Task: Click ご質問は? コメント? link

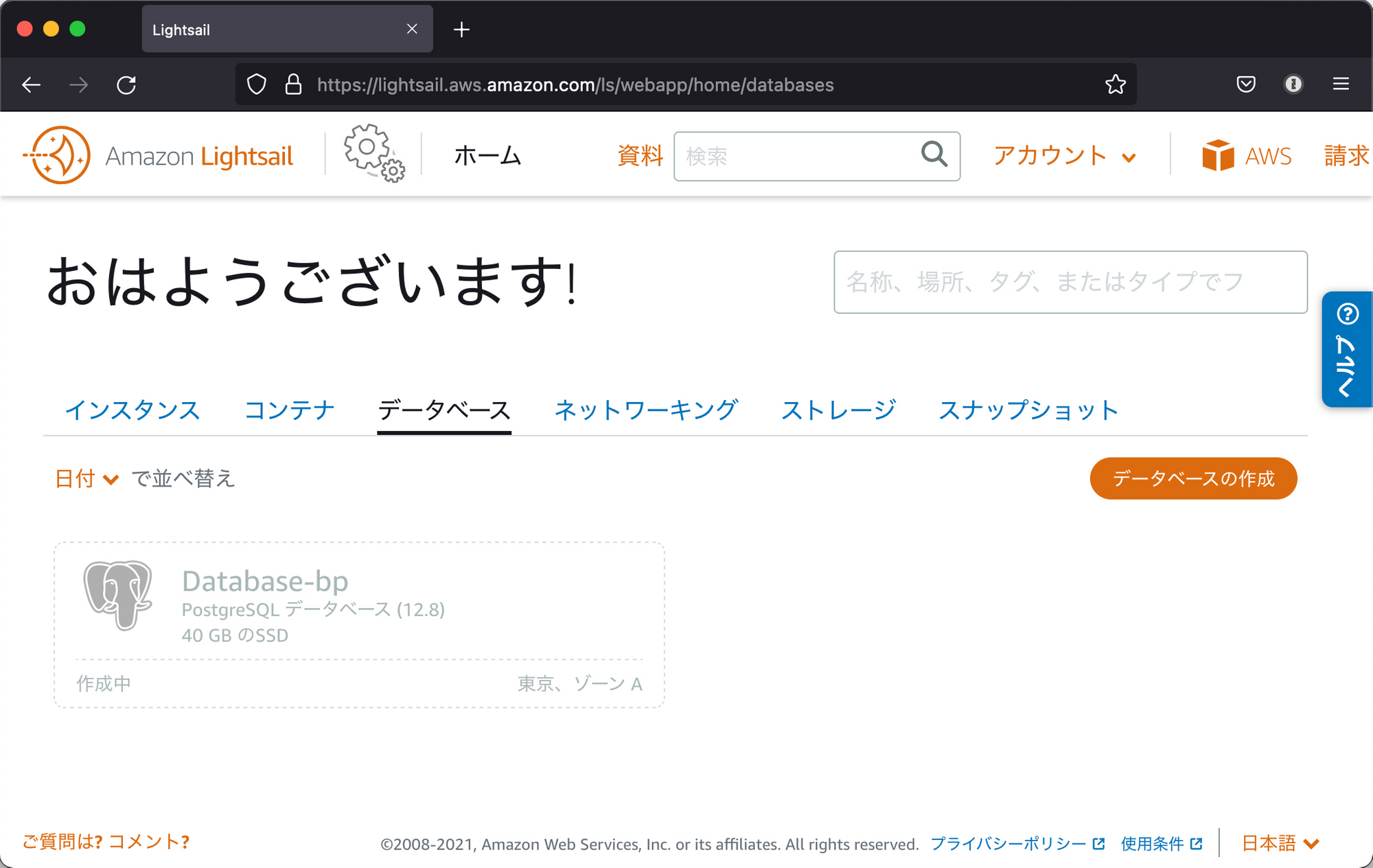Action: pos(106,842)
